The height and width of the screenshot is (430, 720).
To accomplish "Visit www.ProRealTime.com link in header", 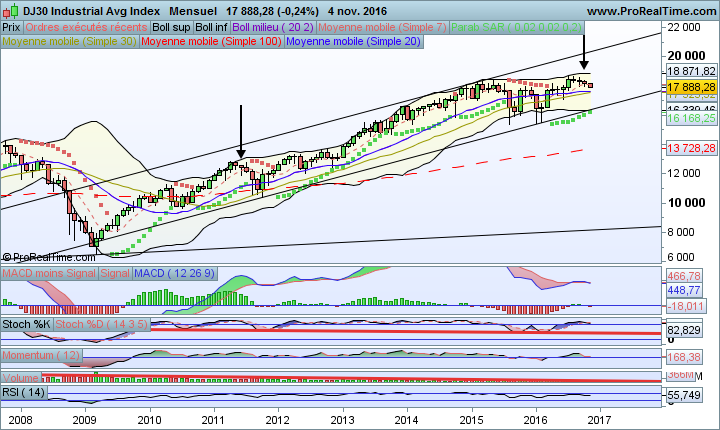I will pyautogui.click(x=651, y=11).
